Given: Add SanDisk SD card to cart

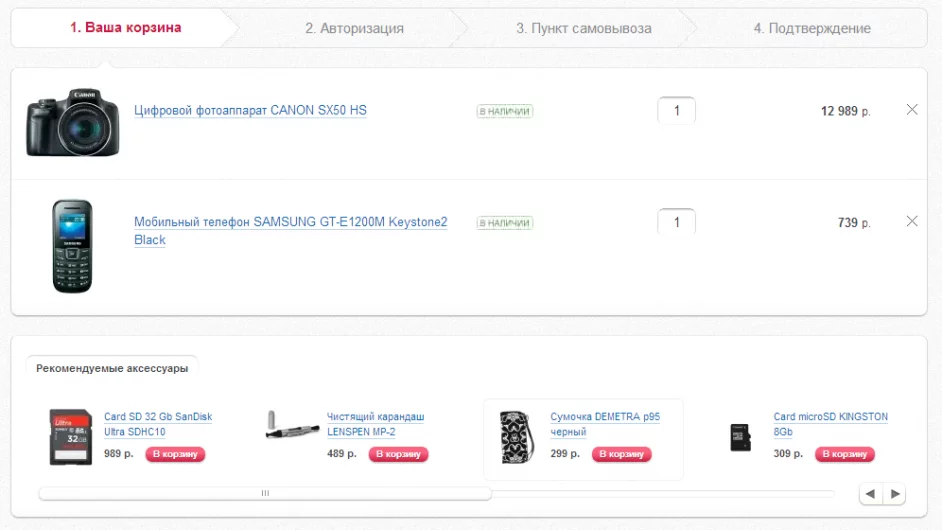Looking at the screenshot, I should pyautogui.click(x=175, y=454).
